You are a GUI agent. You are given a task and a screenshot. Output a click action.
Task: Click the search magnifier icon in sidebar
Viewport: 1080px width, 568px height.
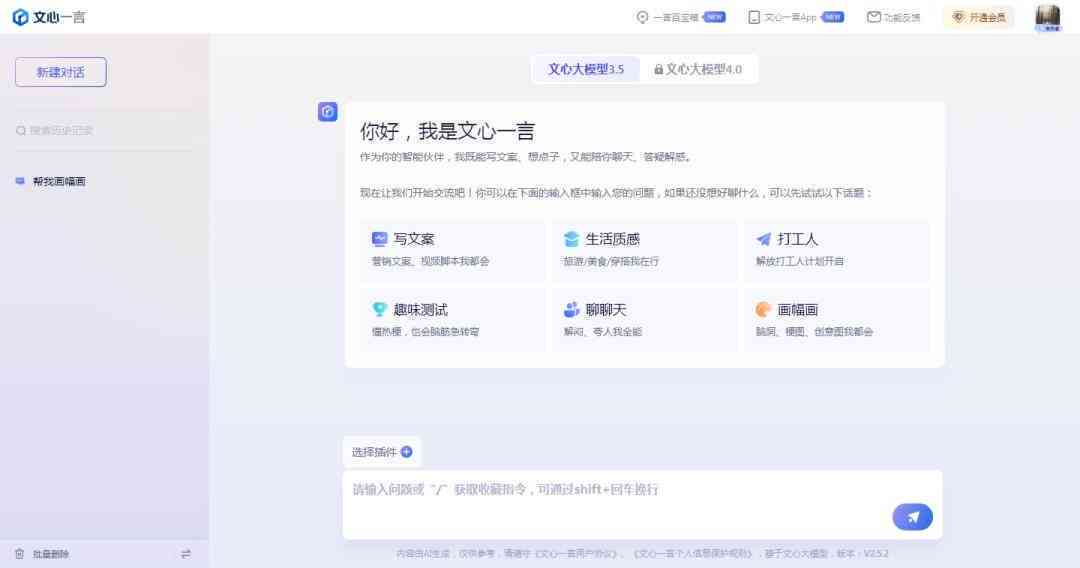coord(21,131)
